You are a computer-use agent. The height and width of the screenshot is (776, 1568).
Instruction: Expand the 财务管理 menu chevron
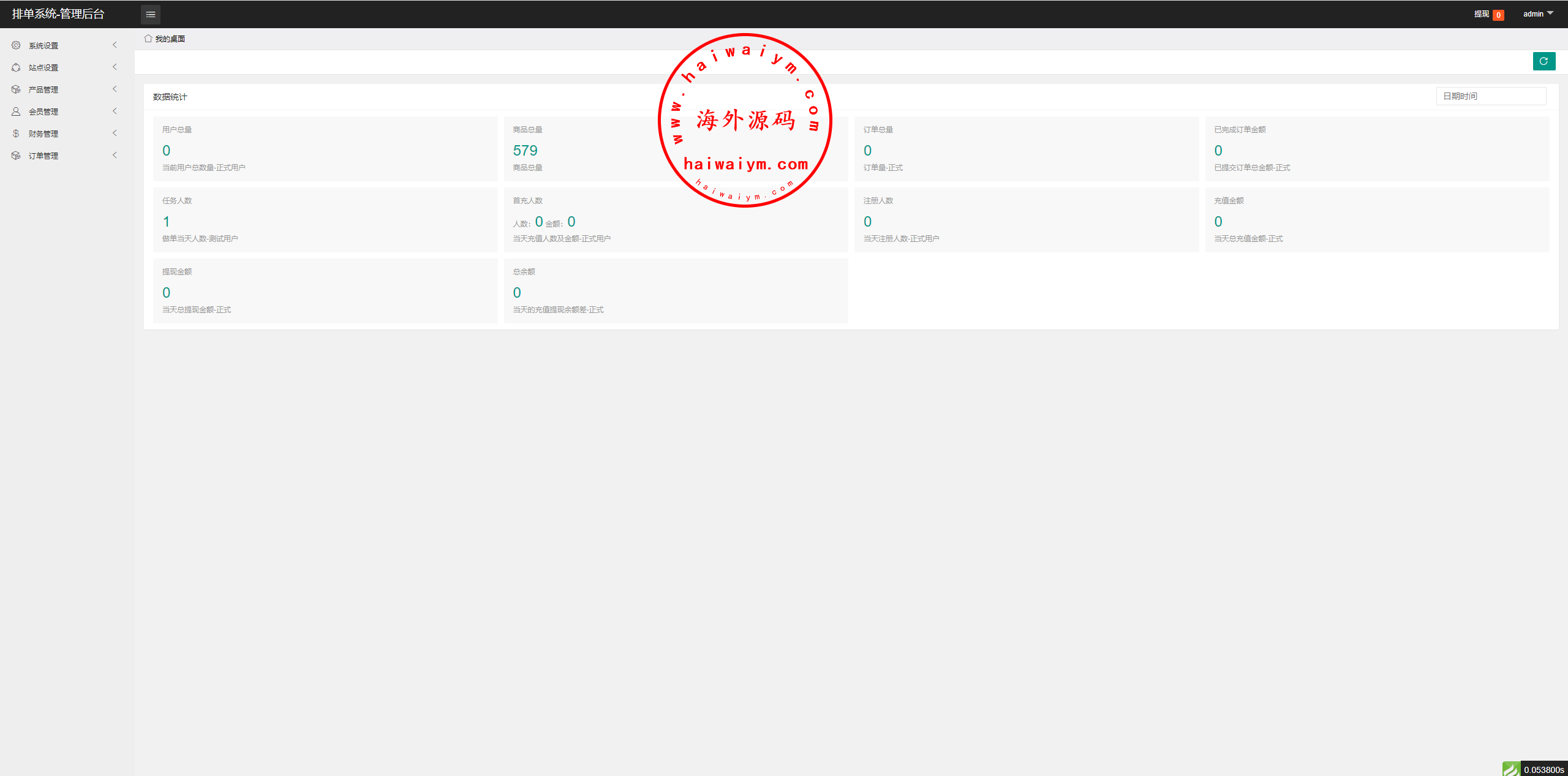[x=115, y=133]
